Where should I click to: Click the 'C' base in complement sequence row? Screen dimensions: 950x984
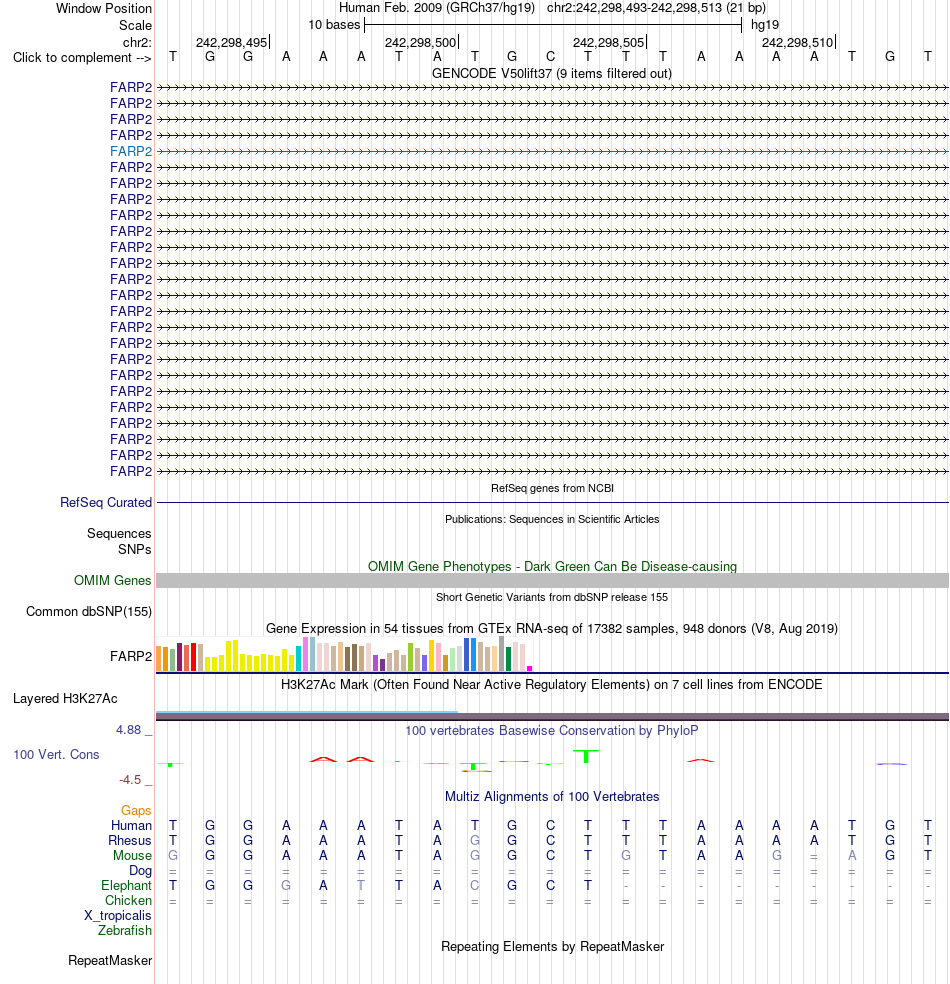[550, 57]
